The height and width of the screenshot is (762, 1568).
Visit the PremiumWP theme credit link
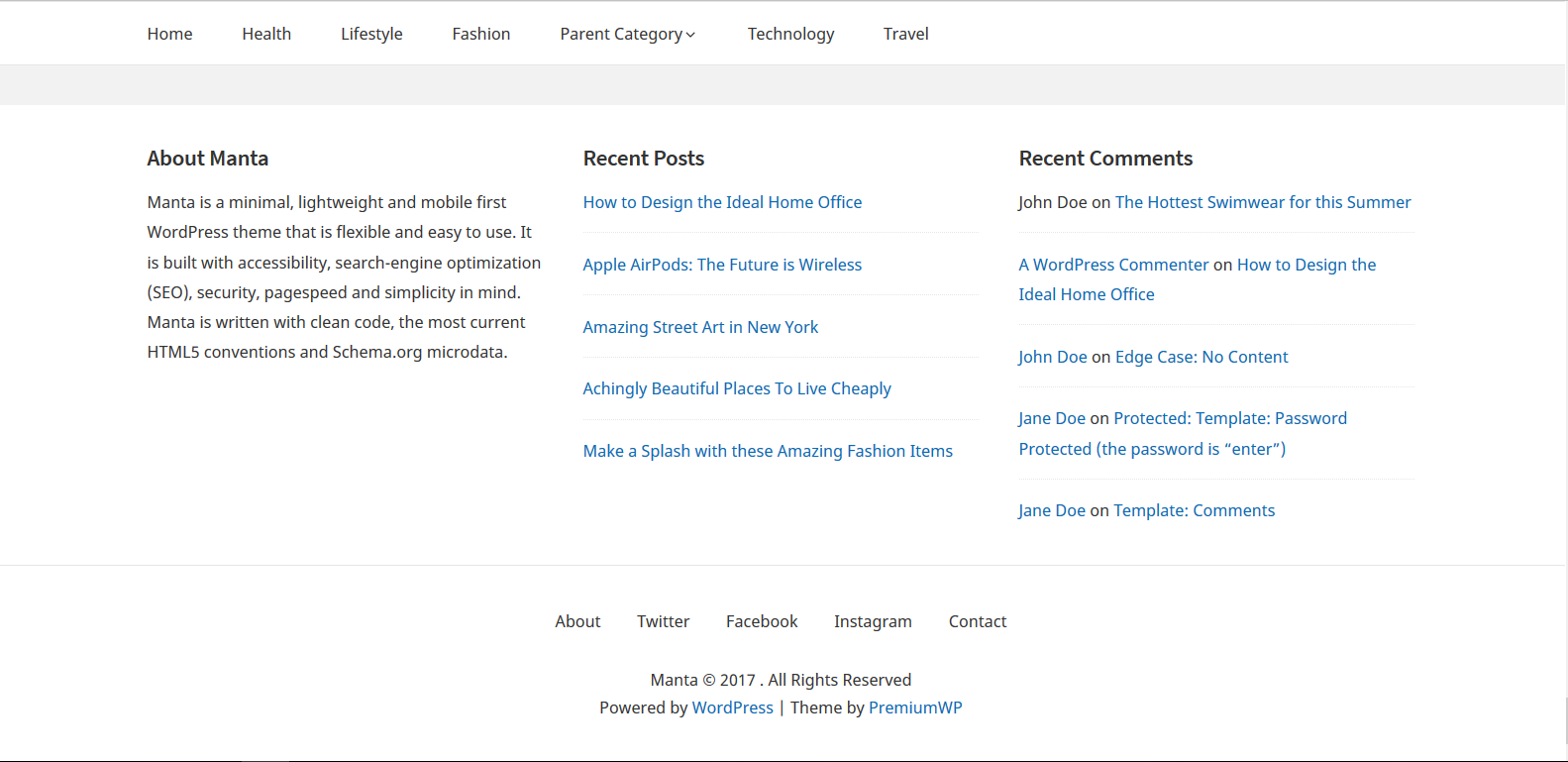point(915,708)
